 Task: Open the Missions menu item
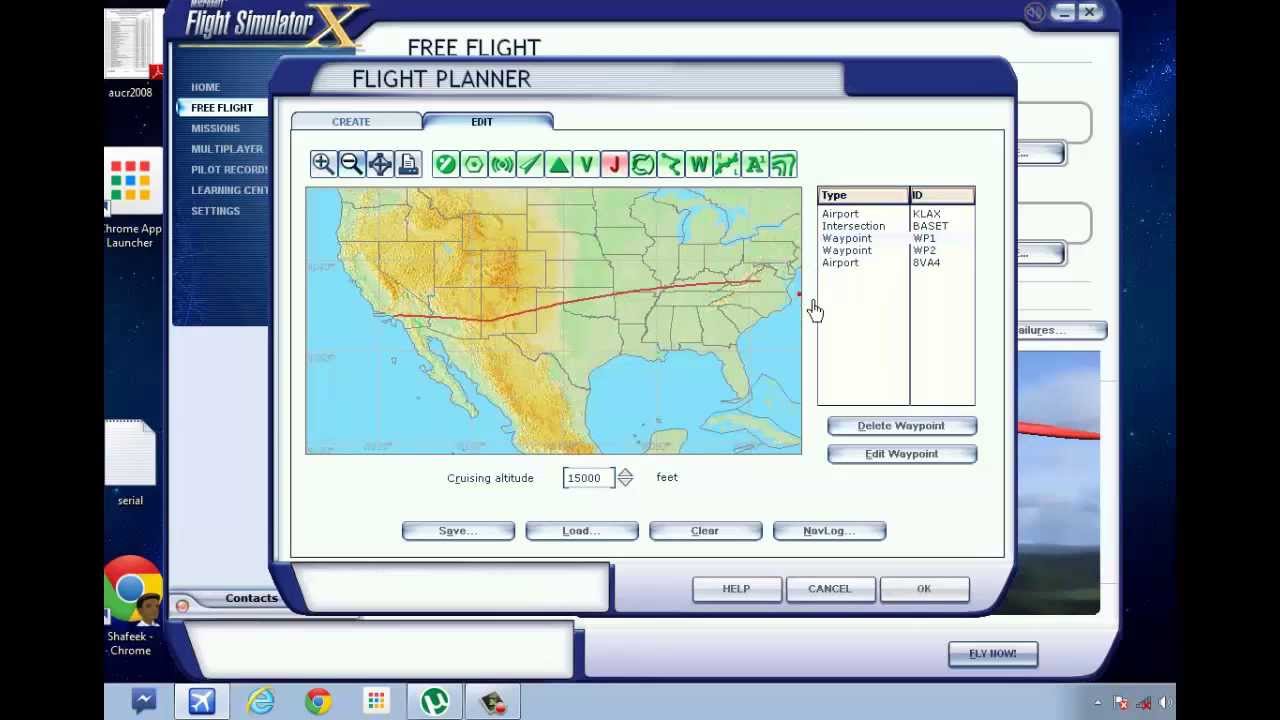pyautogui.click(x=215, y=128)
